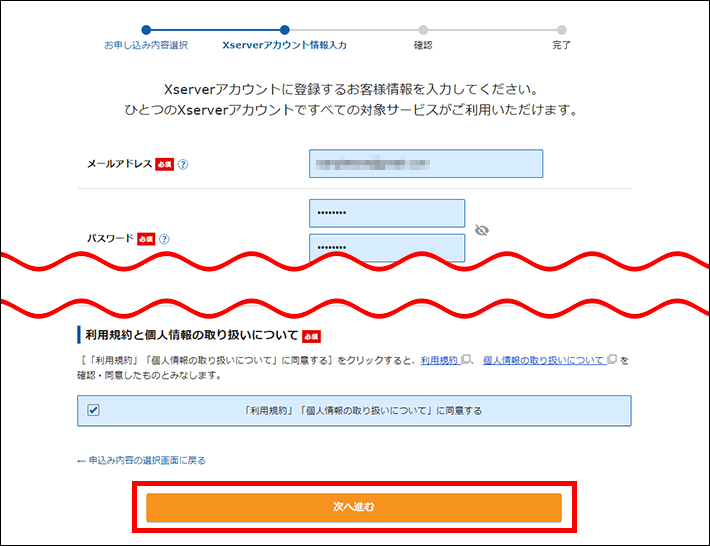This screenshot has height=546, width=710.
Task: Go back via 申込み内容の選択画面に戻る link
Action: pos(141,460)
